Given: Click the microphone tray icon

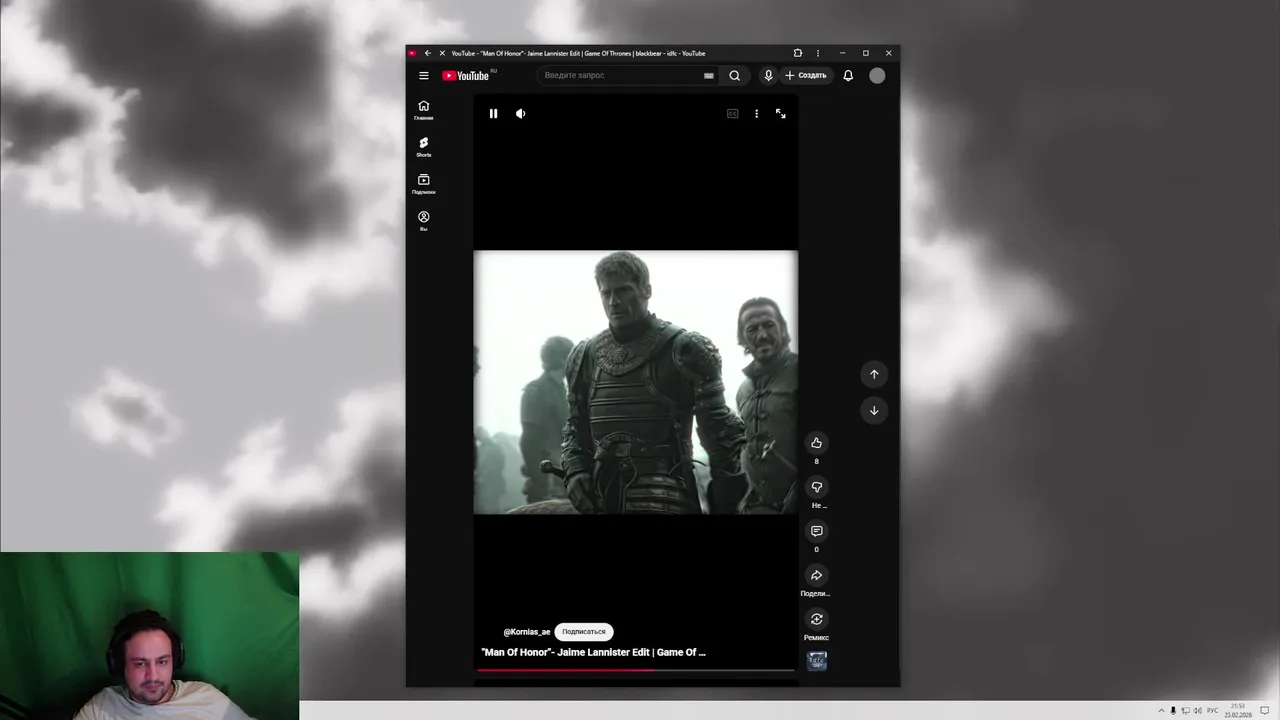Looking at the screenshot, I should pyautogui.click(x=1173, y=711).
